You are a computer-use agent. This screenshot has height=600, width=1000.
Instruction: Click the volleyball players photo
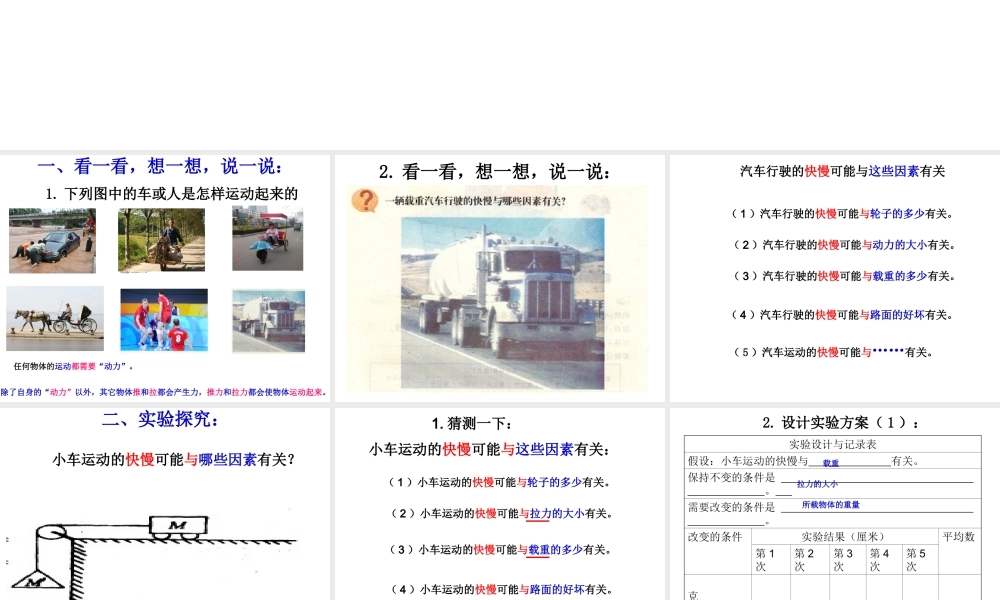163,319
